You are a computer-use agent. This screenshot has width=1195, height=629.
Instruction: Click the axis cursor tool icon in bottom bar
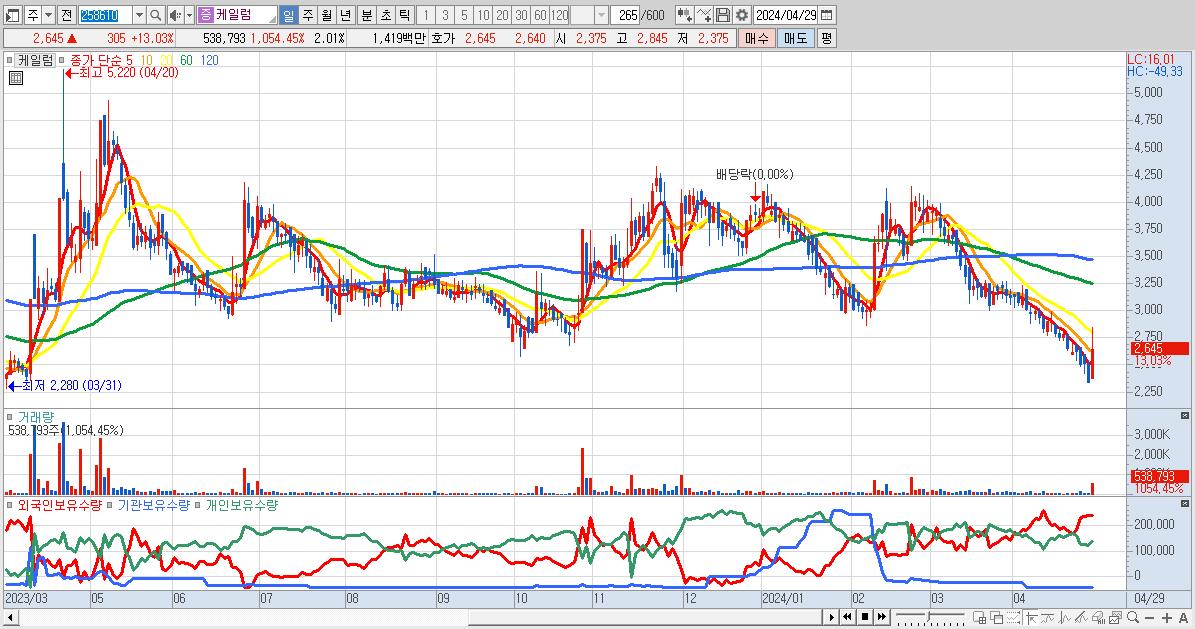point(1032,618)
